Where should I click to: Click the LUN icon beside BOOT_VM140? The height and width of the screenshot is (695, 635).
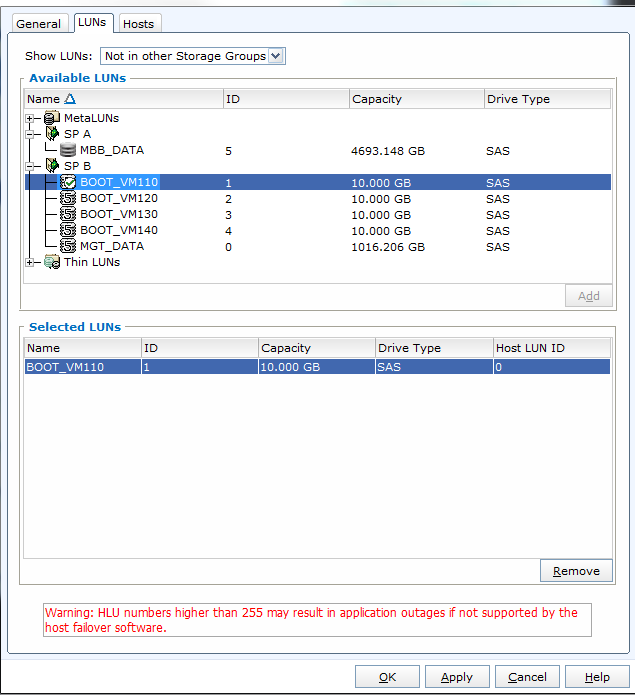[68, 230]
